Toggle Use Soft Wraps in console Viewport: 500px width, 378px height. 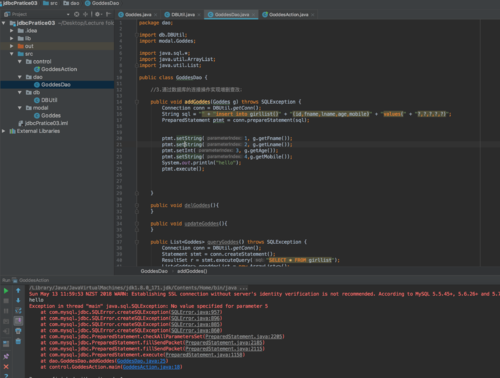point(18,311)
